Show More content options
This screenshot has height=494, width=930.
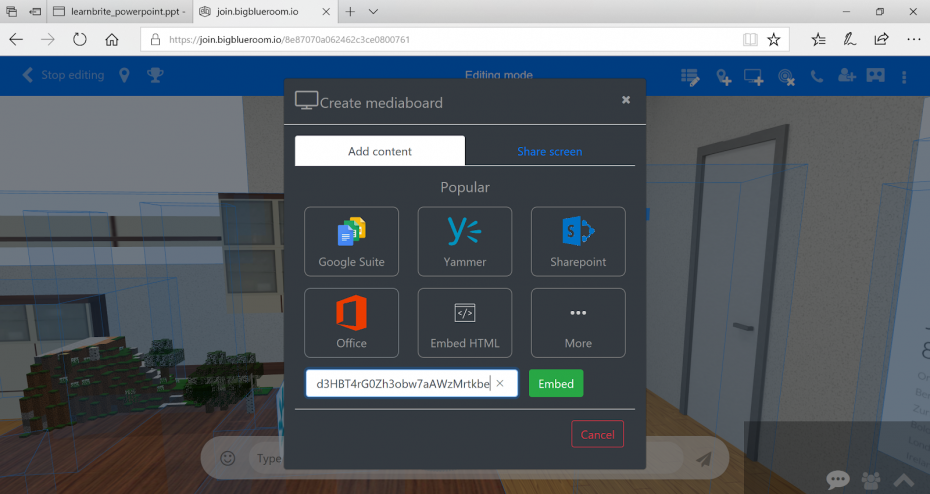(x=578, y=323)
